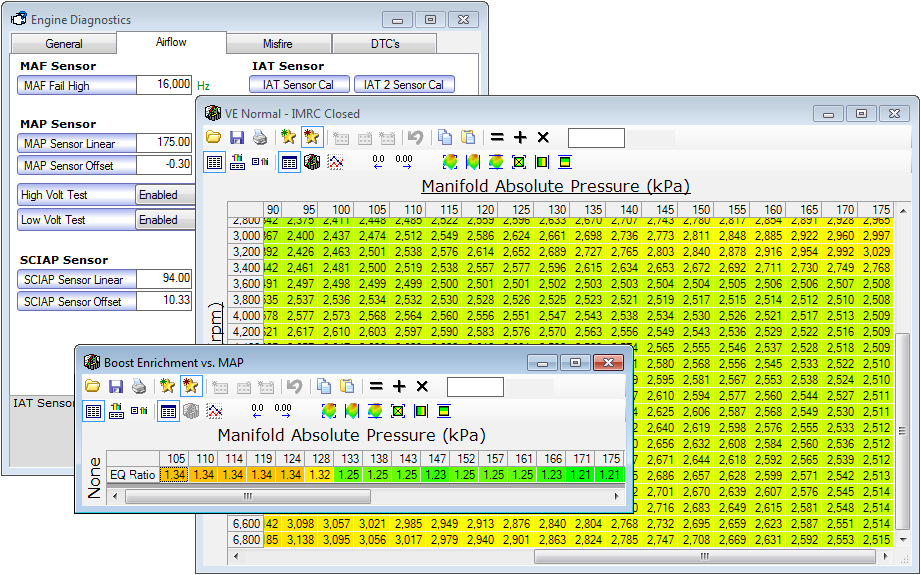The image size is (921, 575).
Task: Toggle chart-over-table view in VE Normal window
Action: tap(237, 162)
